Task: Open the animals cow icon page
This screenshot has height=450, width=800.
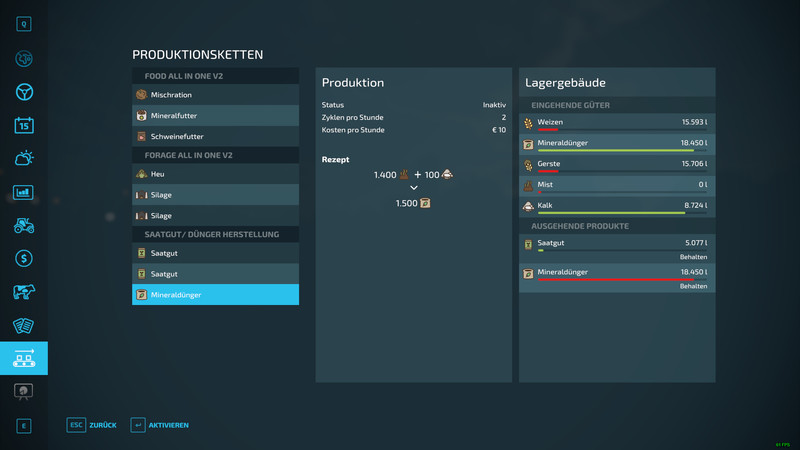Action: [24, 292]
